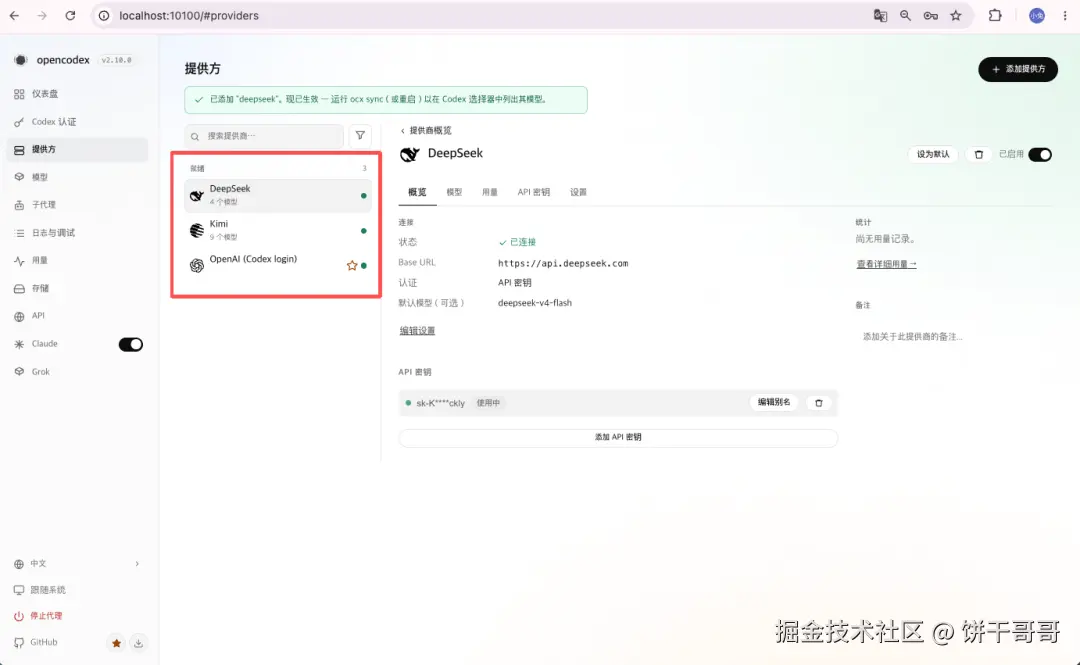Click the 编辑设置 link
The image size is (1080, 665).
pos(417,331)
